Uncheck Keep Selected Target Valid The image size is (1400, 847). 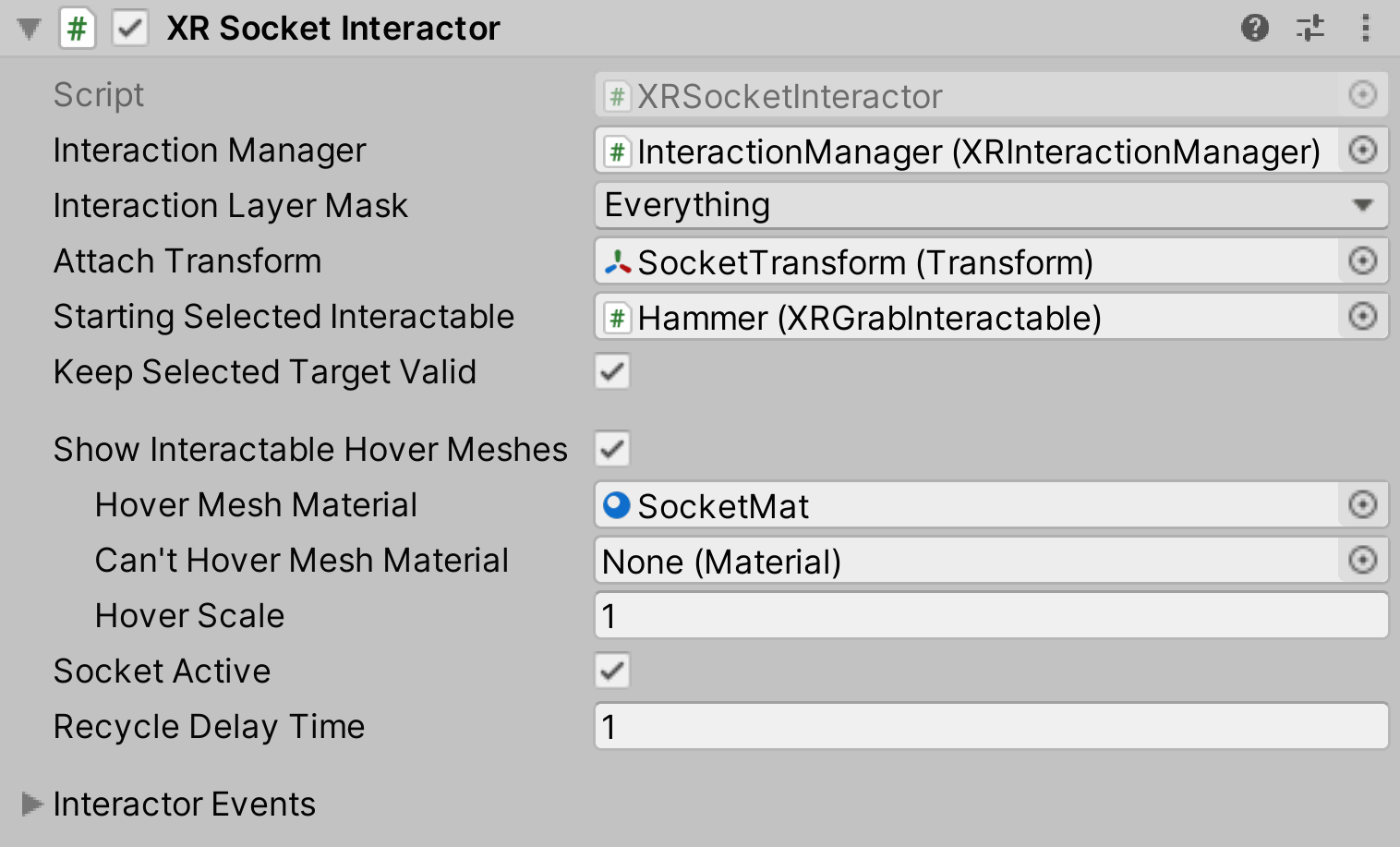pos(611,371)
